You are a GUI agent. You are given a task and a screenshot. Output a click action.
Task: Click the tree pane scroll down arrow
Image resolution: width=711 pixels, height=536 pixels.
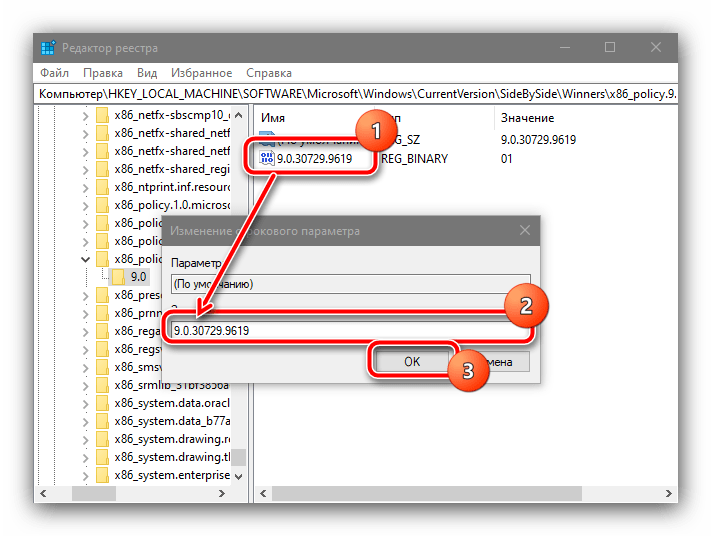click(x=239, y=477)
